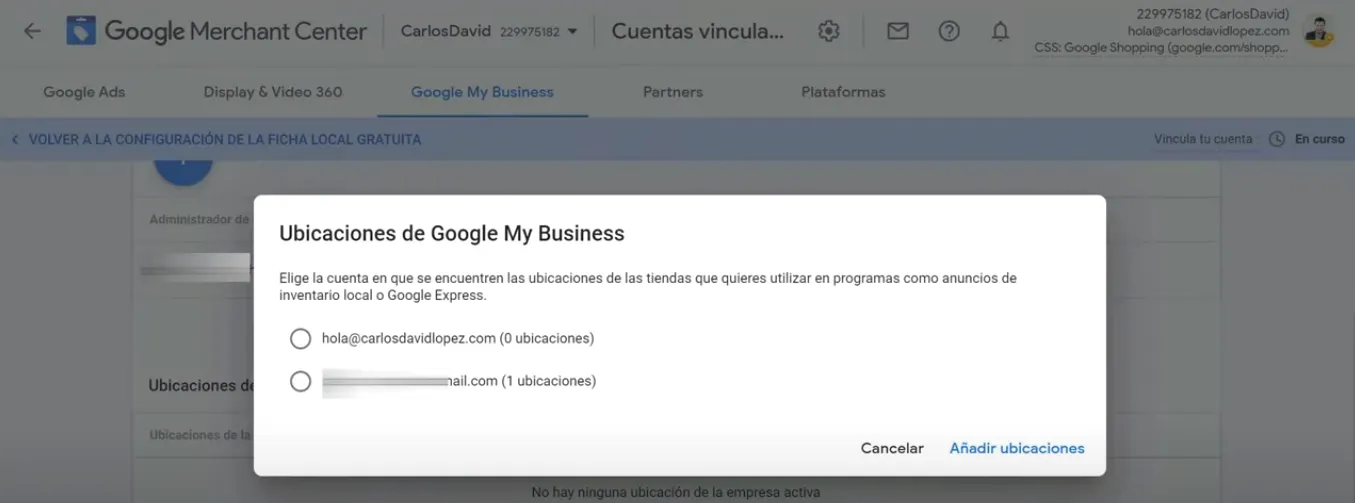Click the clock icon beside En curso
Image resolution: width=1355 pixels, height=503 pixels.
pos(1276,139)
